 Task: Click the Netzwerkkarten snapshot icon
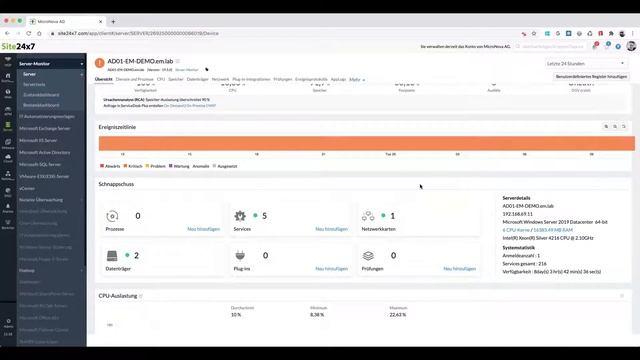(368, 216)
